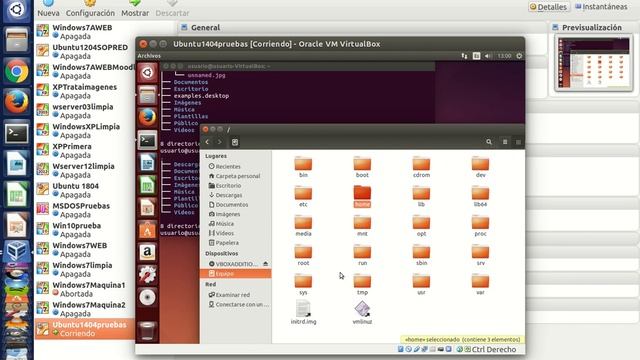The width and height of the screenshot is (640, 360).
Task: Click the VM preview thumbnail
Action: pos(593,62)
